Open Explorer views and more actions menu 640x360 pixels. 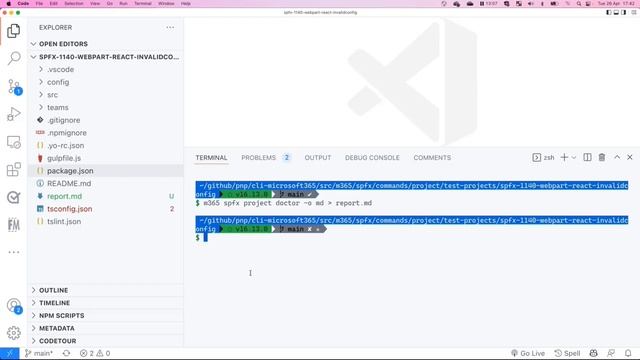coord(170,27)
